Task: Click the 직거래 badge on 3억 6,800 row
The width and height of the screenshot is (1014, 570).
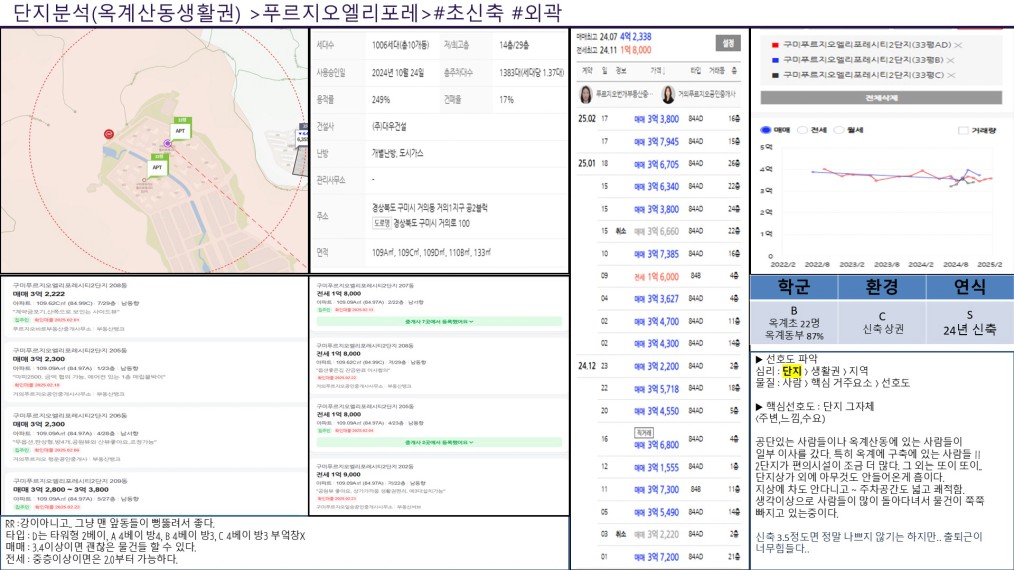Action: [x=643, y=432]
